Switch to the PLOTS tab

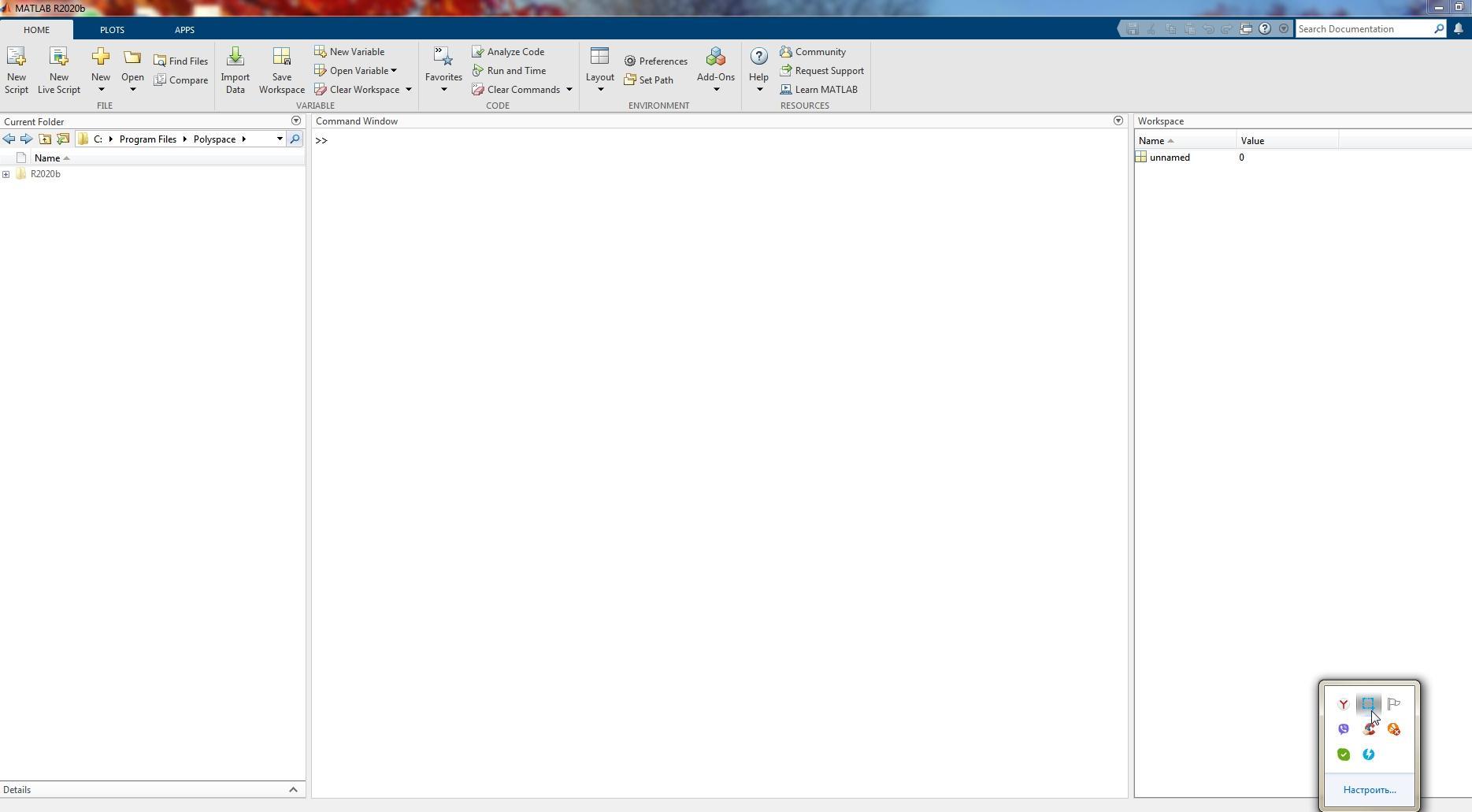click(x=112, y=30)
